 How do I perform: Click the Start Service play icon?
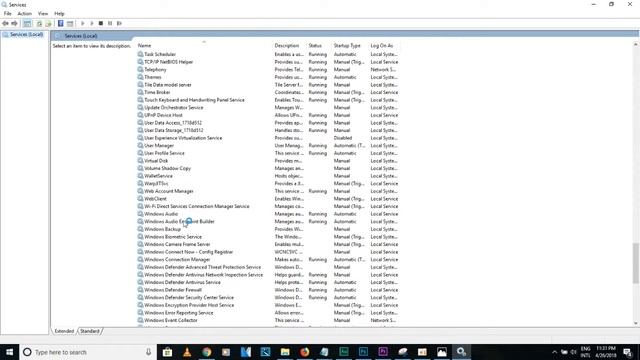(x=82, y=23)
